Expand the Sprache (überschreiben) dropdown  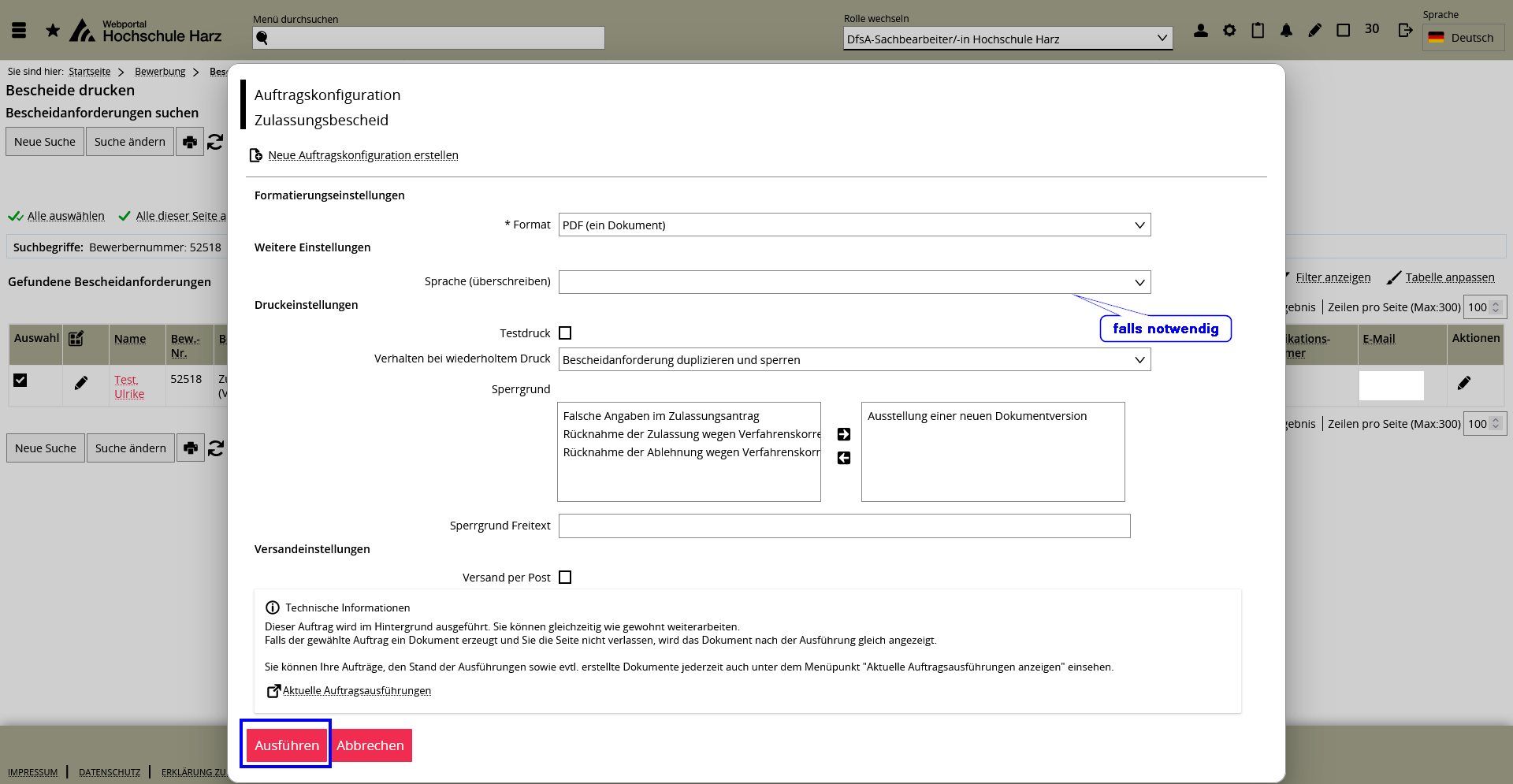[x=854, y=282]
